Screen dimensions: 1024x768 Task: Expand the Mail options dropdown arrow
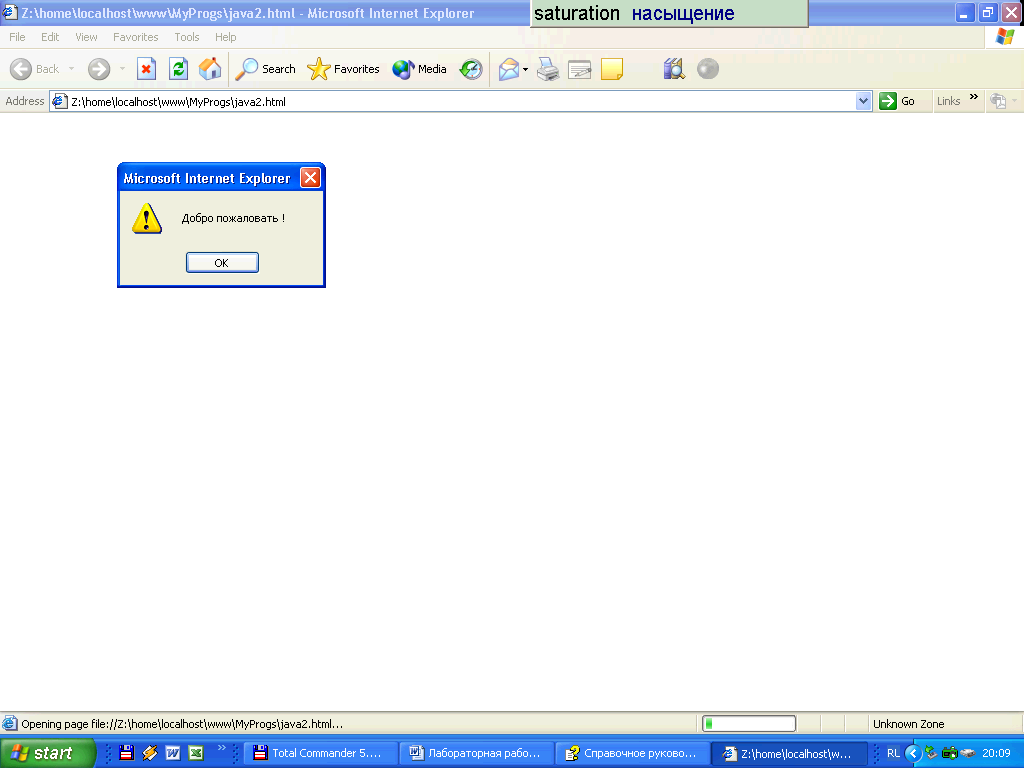click(x=525, y=69)
